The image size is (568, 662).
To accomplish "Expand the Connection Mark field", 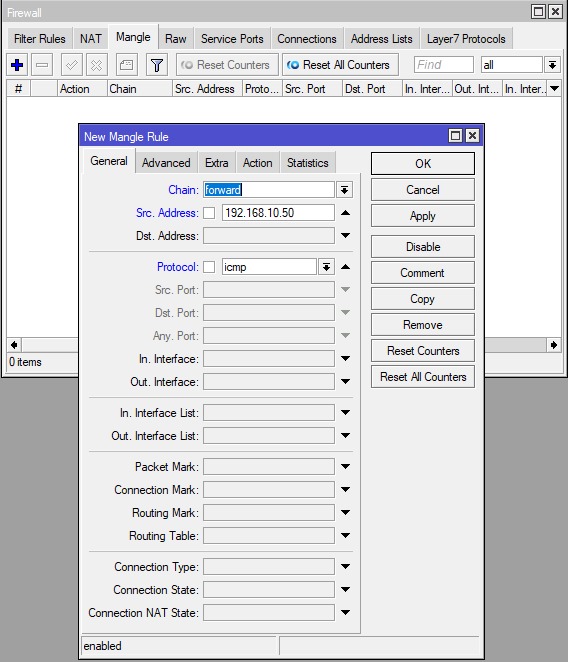I will coord(345,489).
